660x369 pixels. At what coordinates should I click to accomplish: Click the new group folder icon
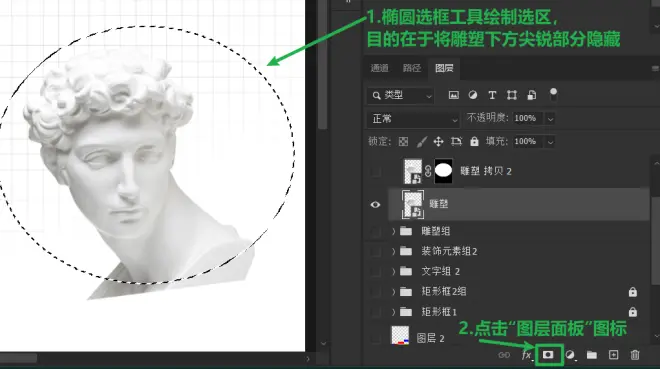pos(592,355)
